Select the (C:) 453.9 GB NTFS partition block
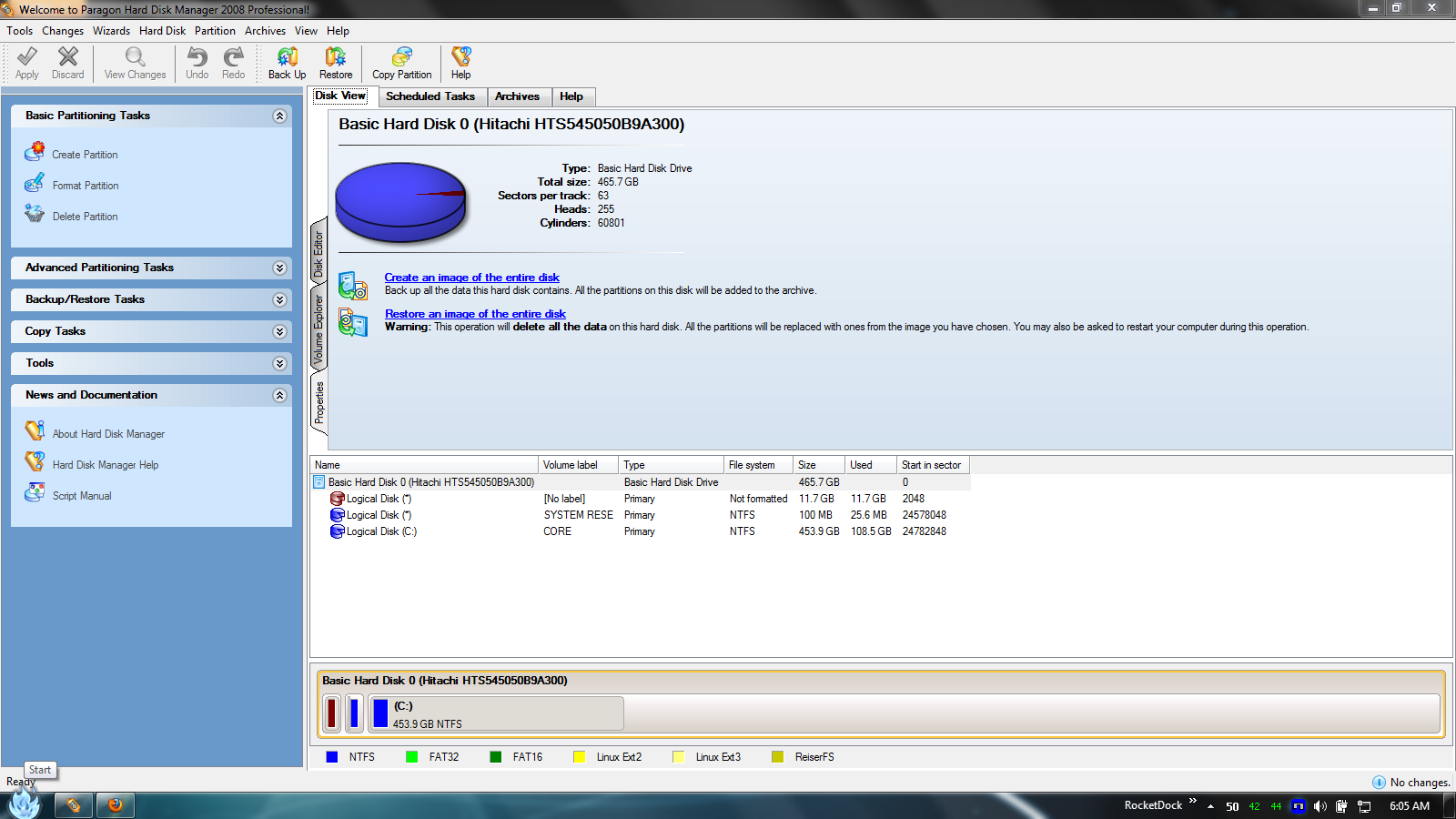 (x=496, y=713)
